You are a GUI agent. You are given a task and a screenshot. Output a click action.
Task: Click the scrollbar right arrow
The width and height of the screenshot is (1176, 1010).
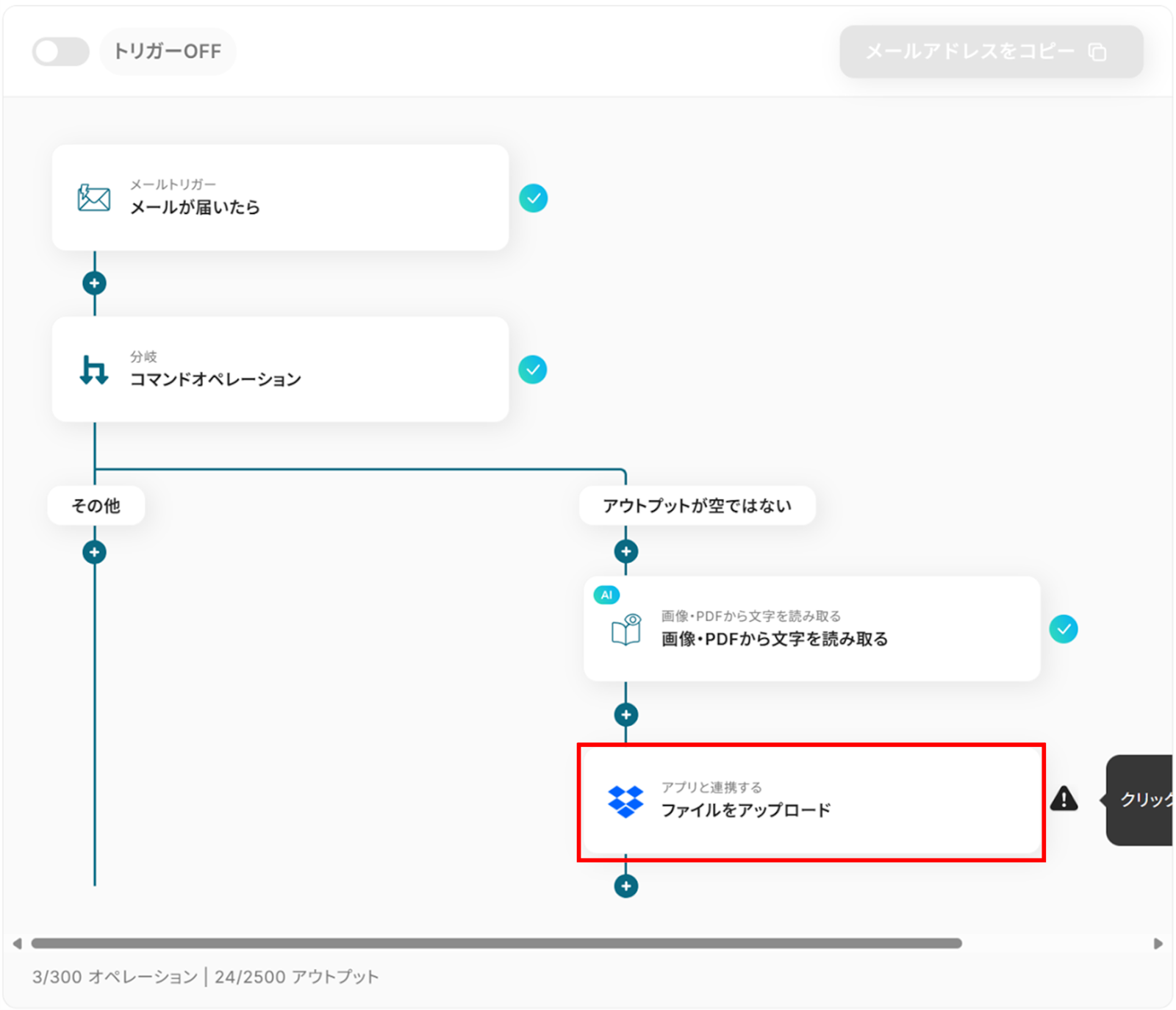click(x=1158, y=943)
